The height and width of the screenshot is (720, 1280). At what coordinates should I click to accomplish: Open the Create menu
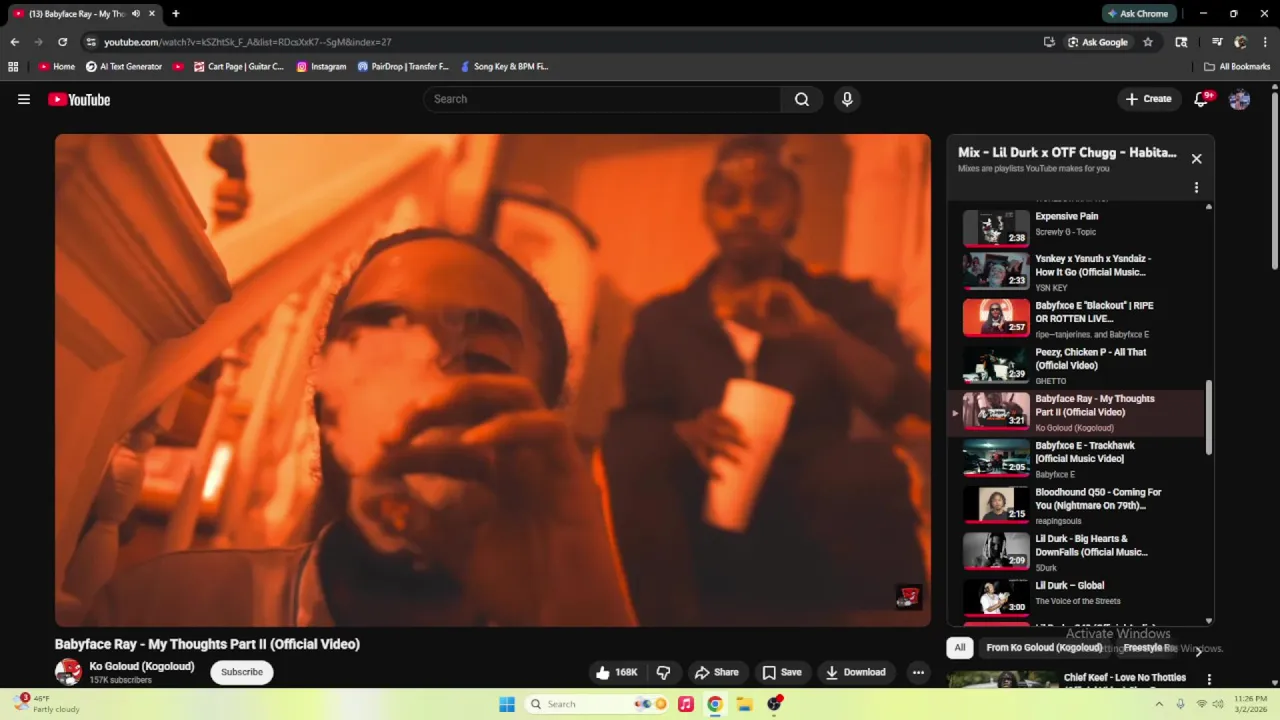[x=1148, y=99]
